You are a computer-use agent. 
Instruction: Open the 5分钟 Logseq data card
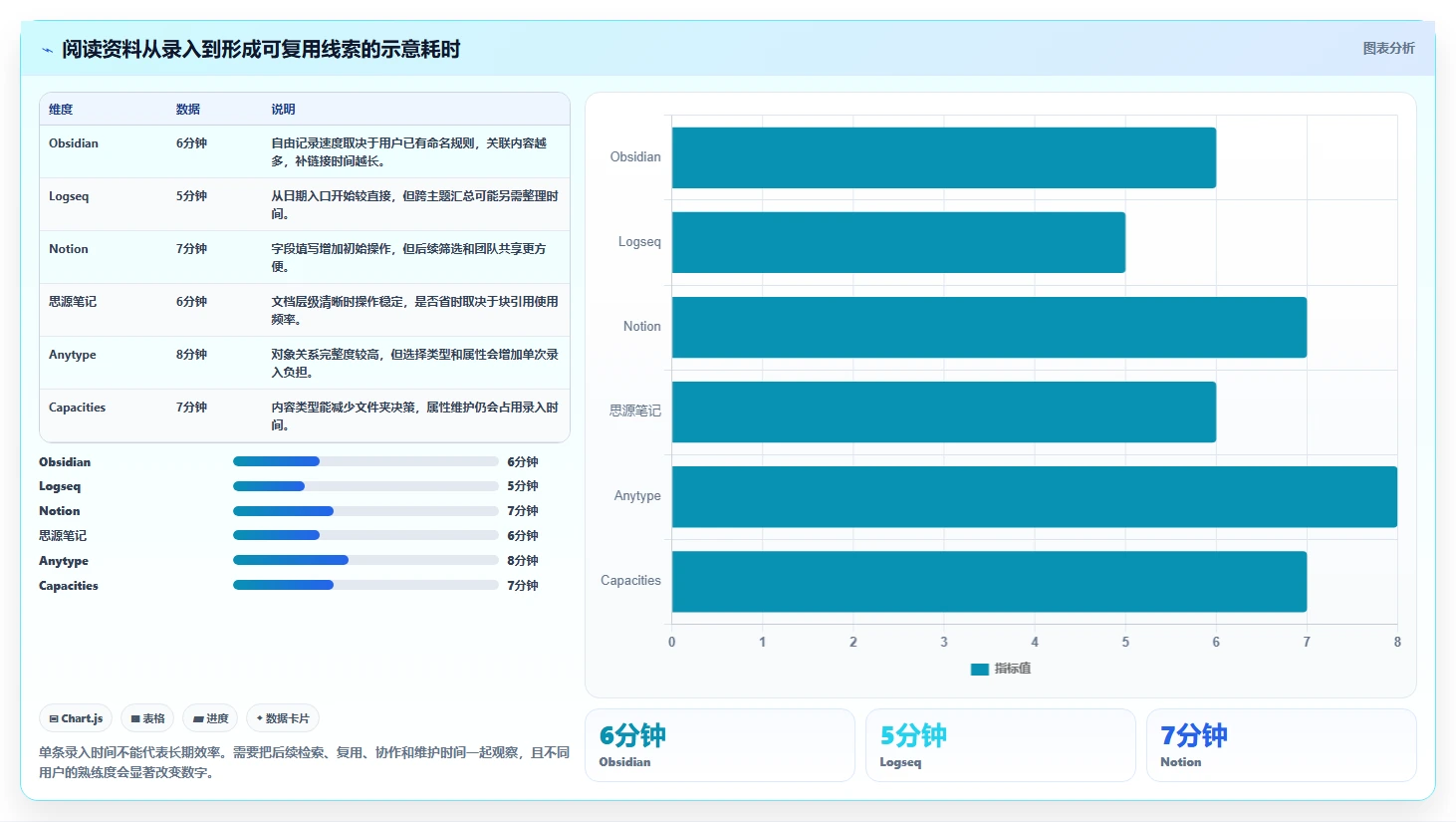click(1001, 745)
